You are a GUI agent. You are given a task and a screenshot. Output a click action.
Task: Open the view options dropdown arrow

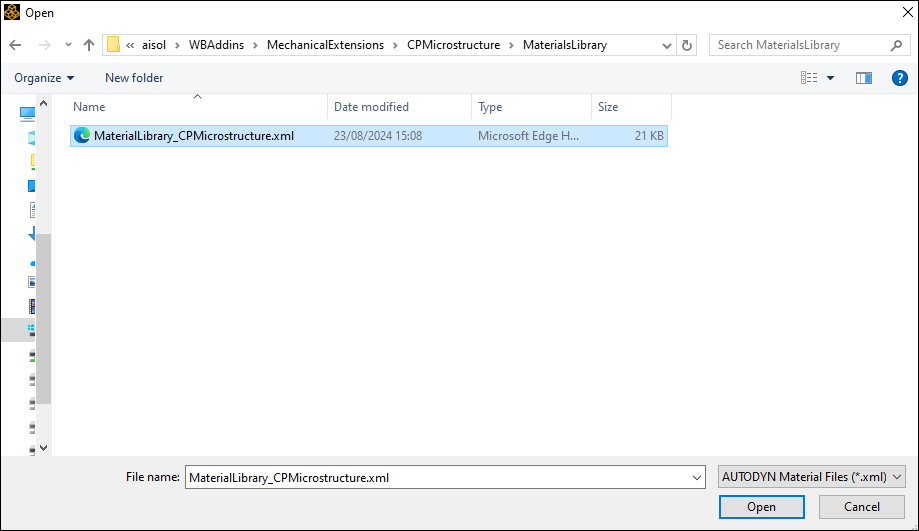pos(830,78)
